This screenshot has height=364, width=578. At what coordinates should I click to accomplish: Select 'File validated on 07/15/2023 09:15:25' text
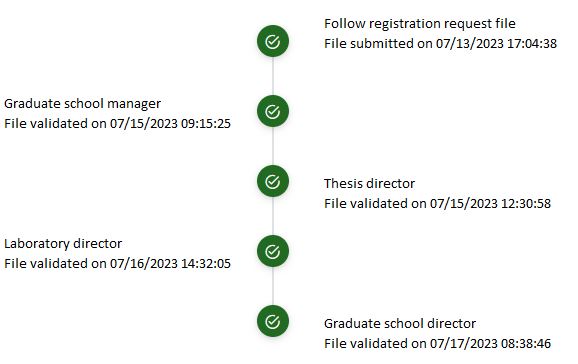click(117, 124)
